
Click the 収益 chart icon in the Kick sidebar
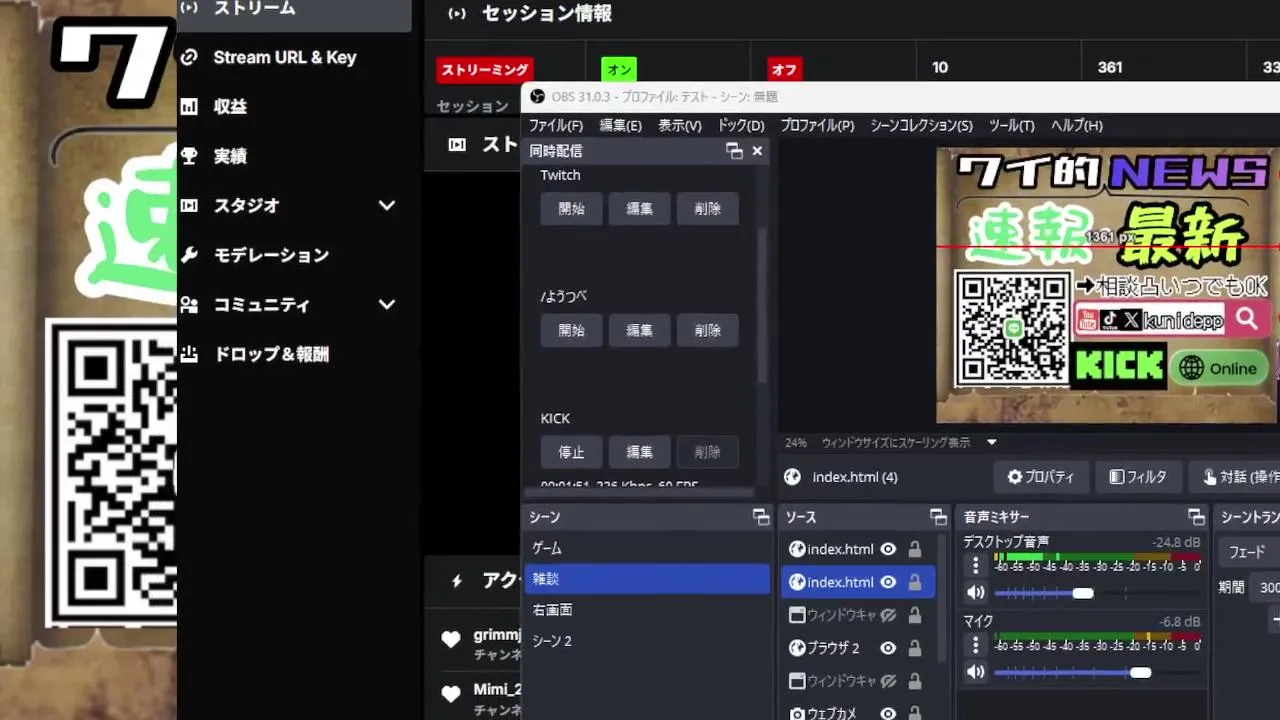(x=189, y=107)
